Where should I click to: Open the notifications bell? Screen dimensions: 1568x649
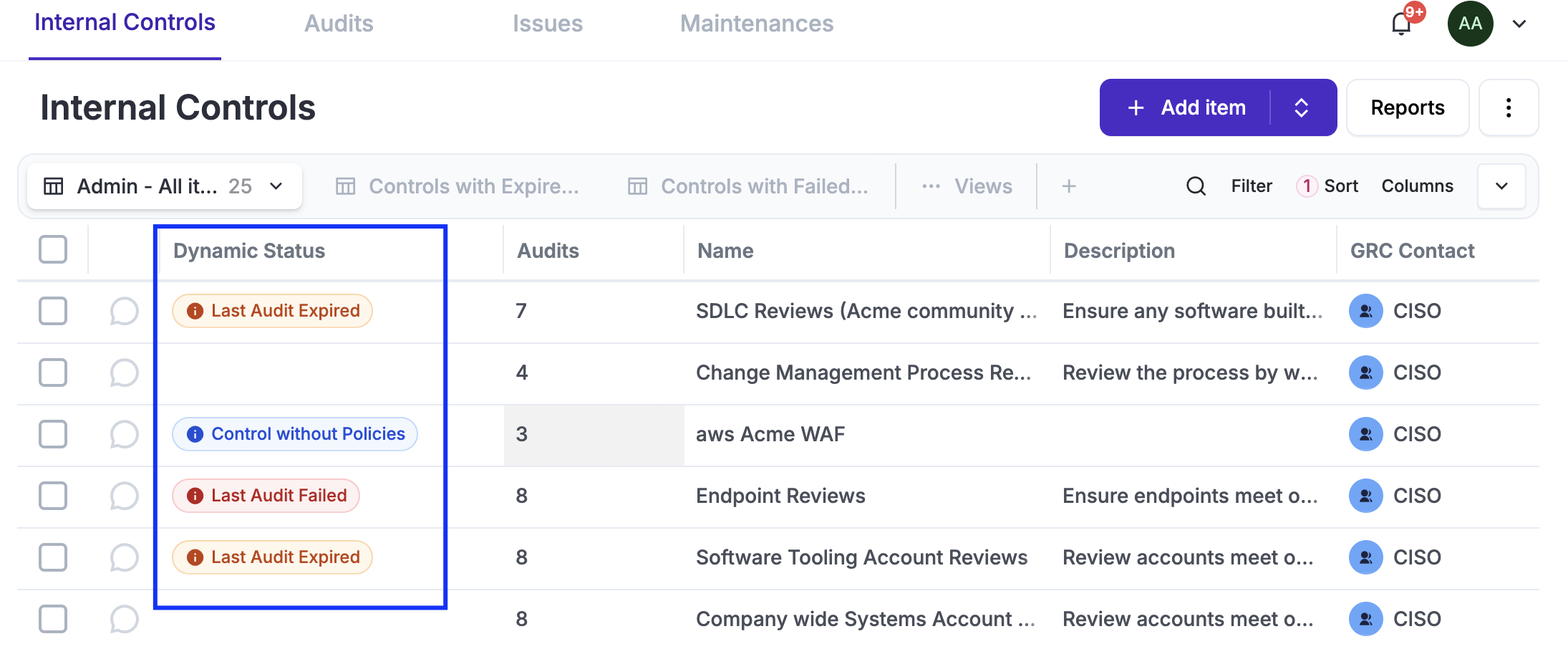pyautogui.click(x=1401, y=24)
